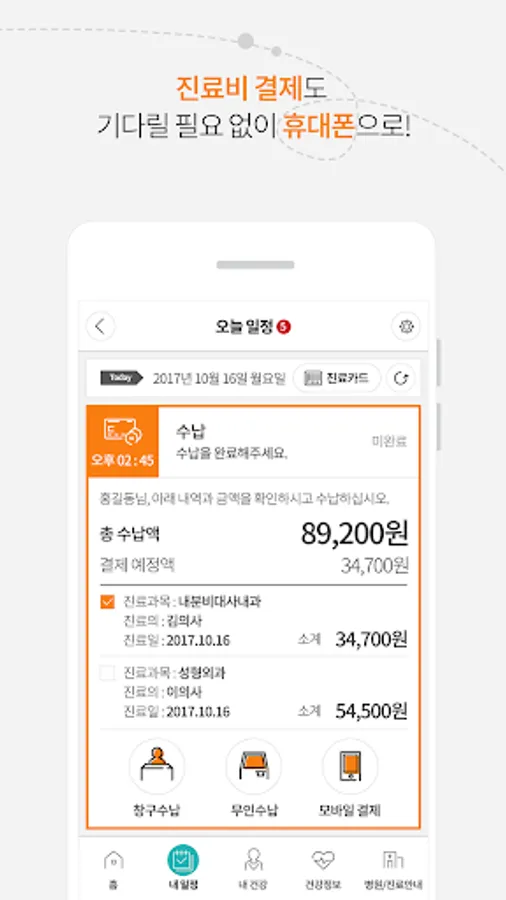Uncheck the 내분비대사내과 checkbox
The width and height of the screenshot is (506, 900).
pos(107,602)
